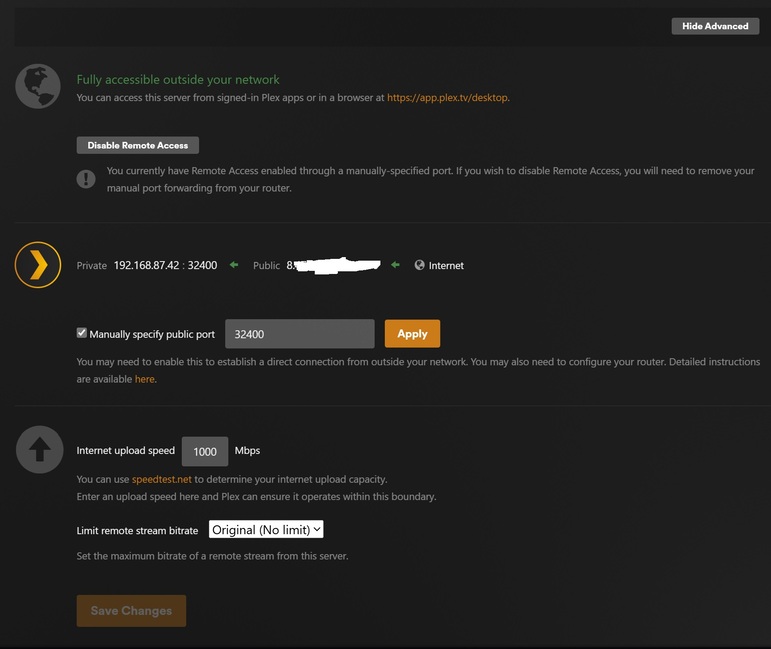Open Limit remote stream bitrate dropdown
Screen dimensions: 771x649
(266, 530)
